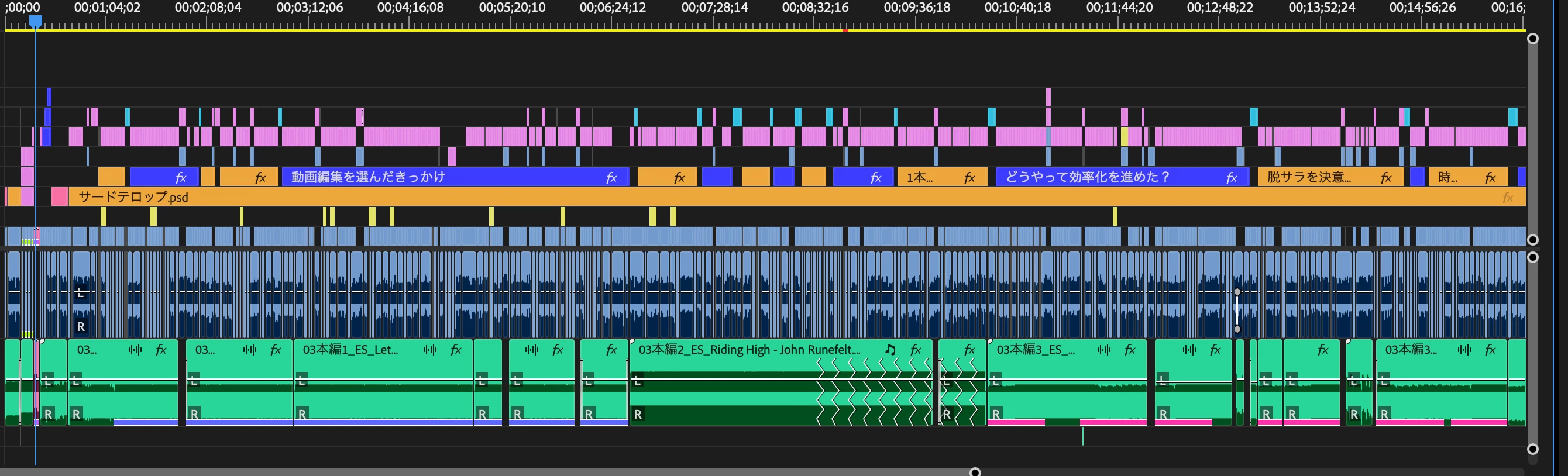Screen dimensions: 1568x476
Task: Click horizontal zoom scrollbar end handle
Action: point(975,472)
